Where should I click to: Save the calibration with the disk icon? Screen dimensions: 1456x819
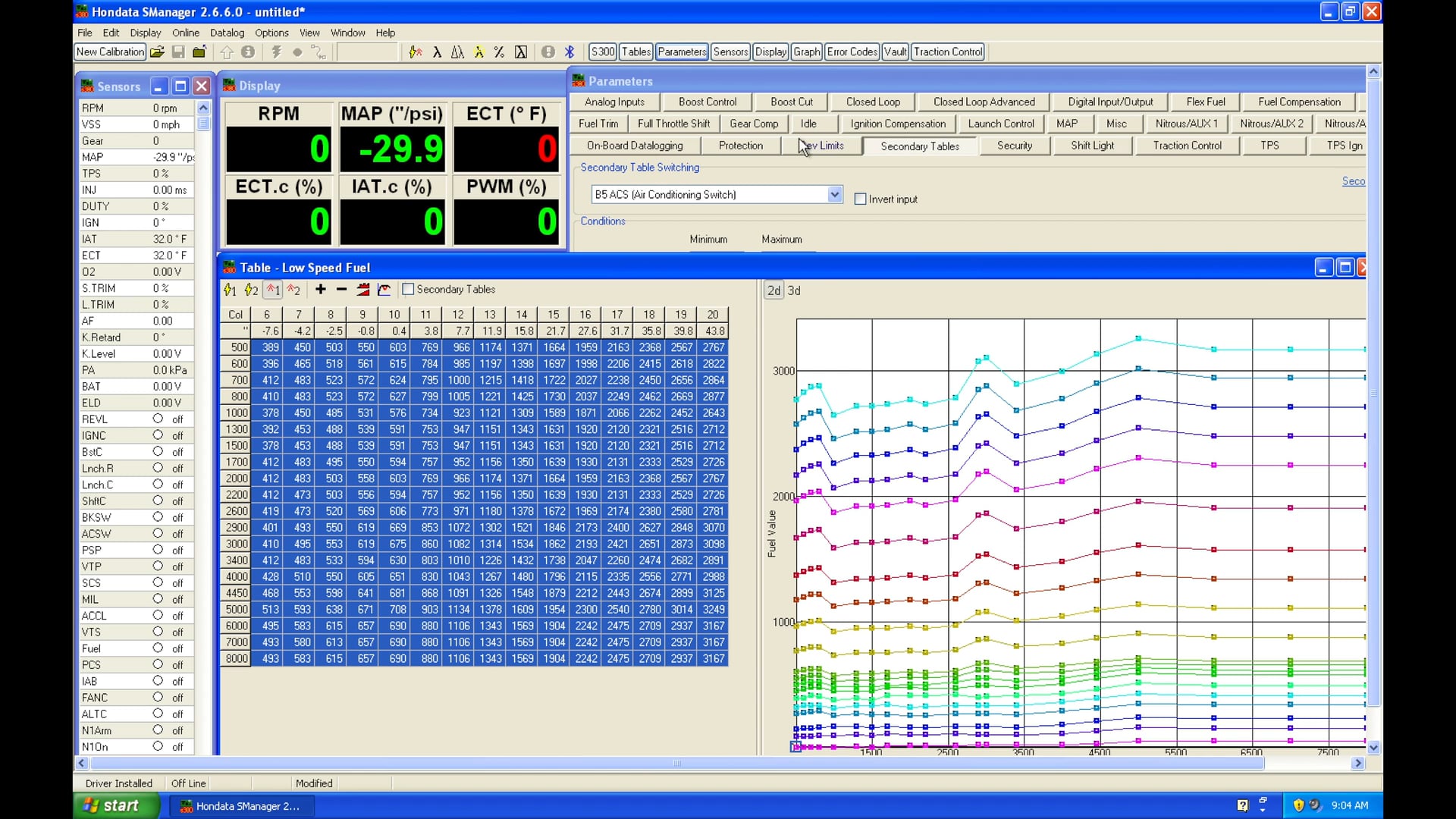178,52
